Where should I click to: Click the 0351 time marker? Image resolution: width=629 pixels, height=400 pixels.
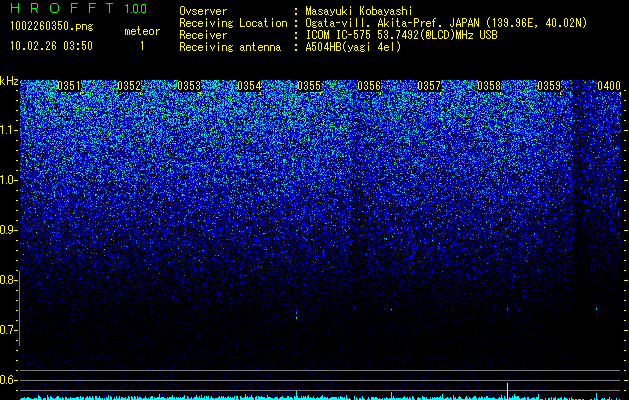pyautogui.click(x=69, y=86)
